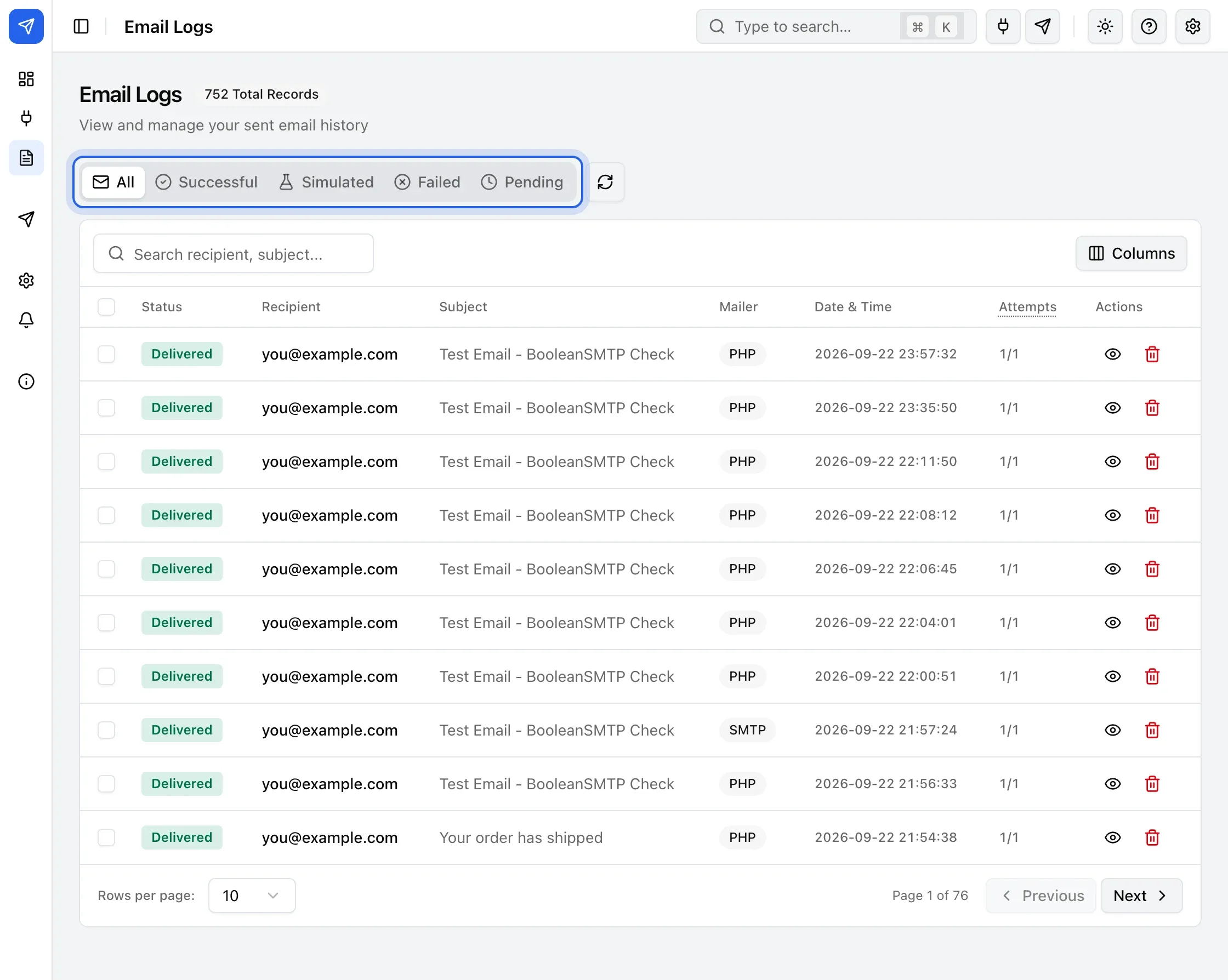Viewport: 1228px width, 980px height.
Task: Focus the 'Type to search' global search box
Action: click(836, 26)
